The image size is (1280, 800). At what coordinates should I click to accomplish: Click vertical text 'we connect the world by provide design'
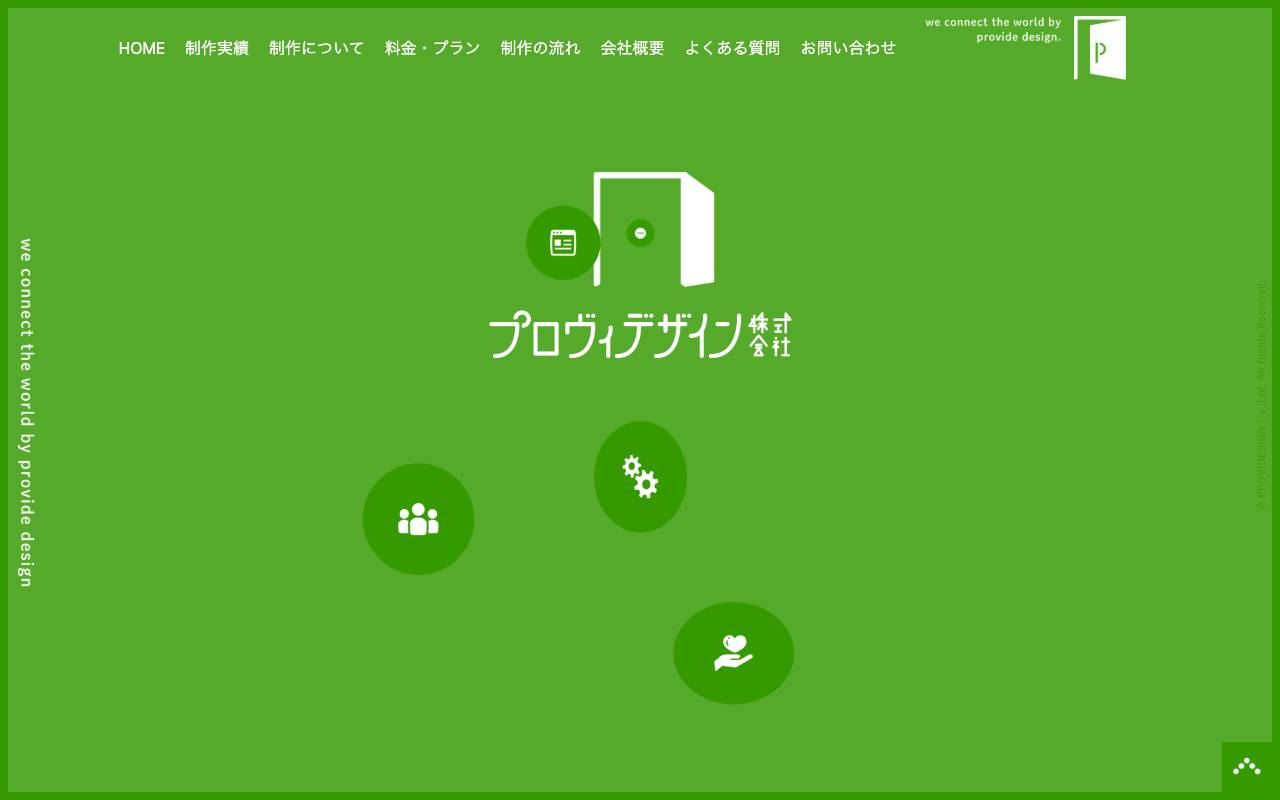pyautogui.click(x=26, y=412)
